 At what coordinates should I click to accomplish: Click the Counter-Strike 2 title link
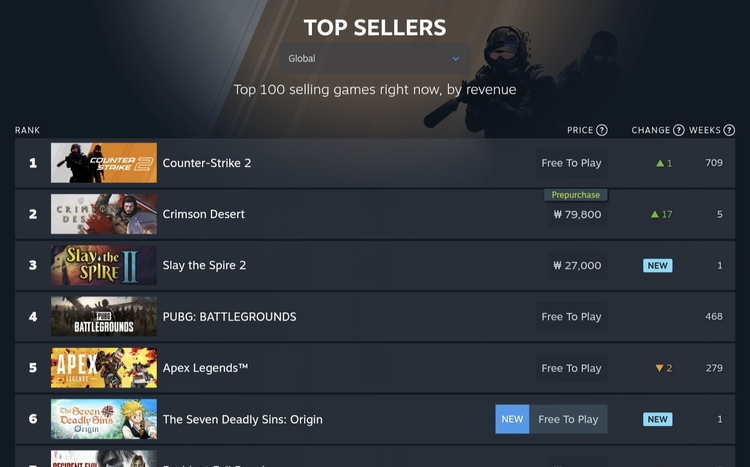point(207,163)
